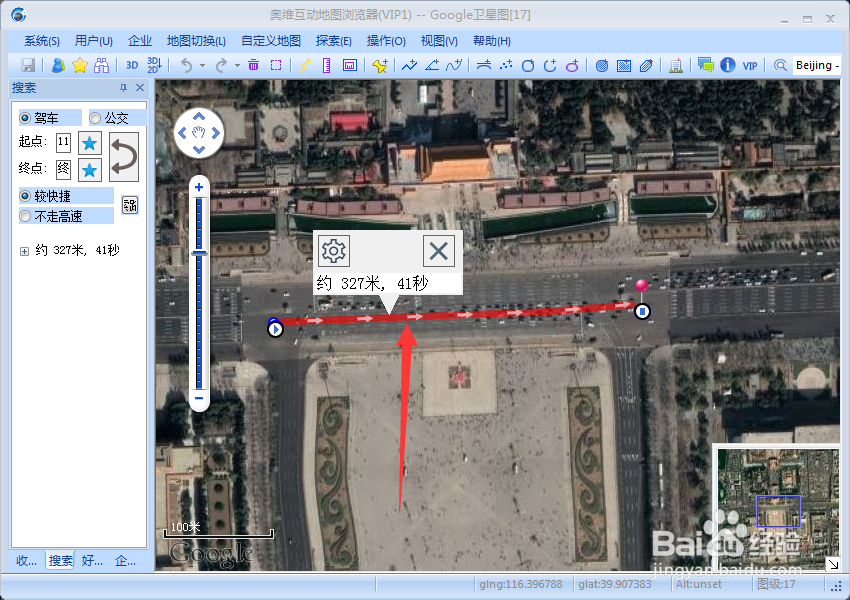Open search with the binoculars icon
Image resolution: width=850 pixels, height=600 pixels.
pos(101,66)
